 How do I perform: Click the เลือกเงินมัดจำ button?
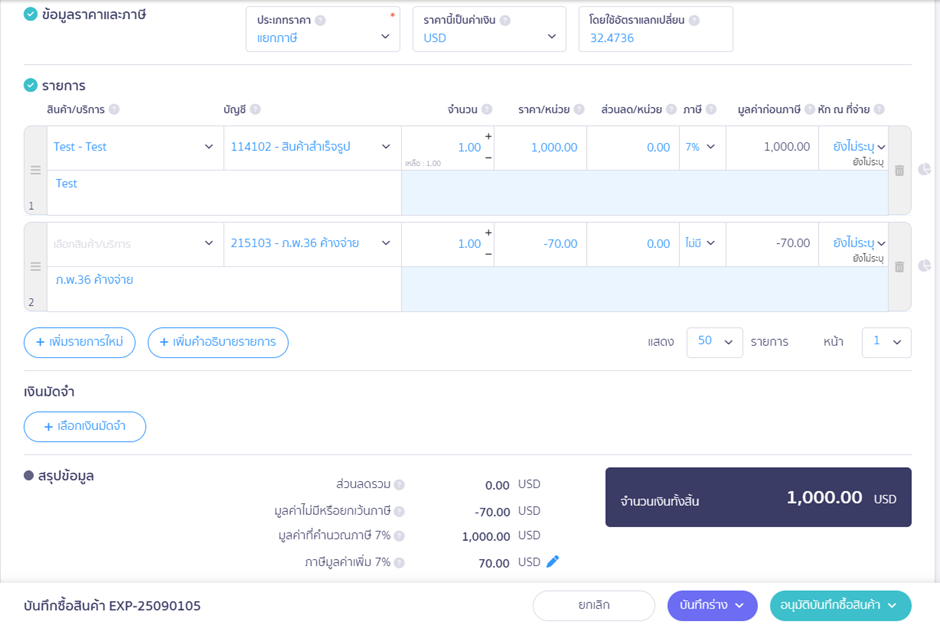pos(85,426)
